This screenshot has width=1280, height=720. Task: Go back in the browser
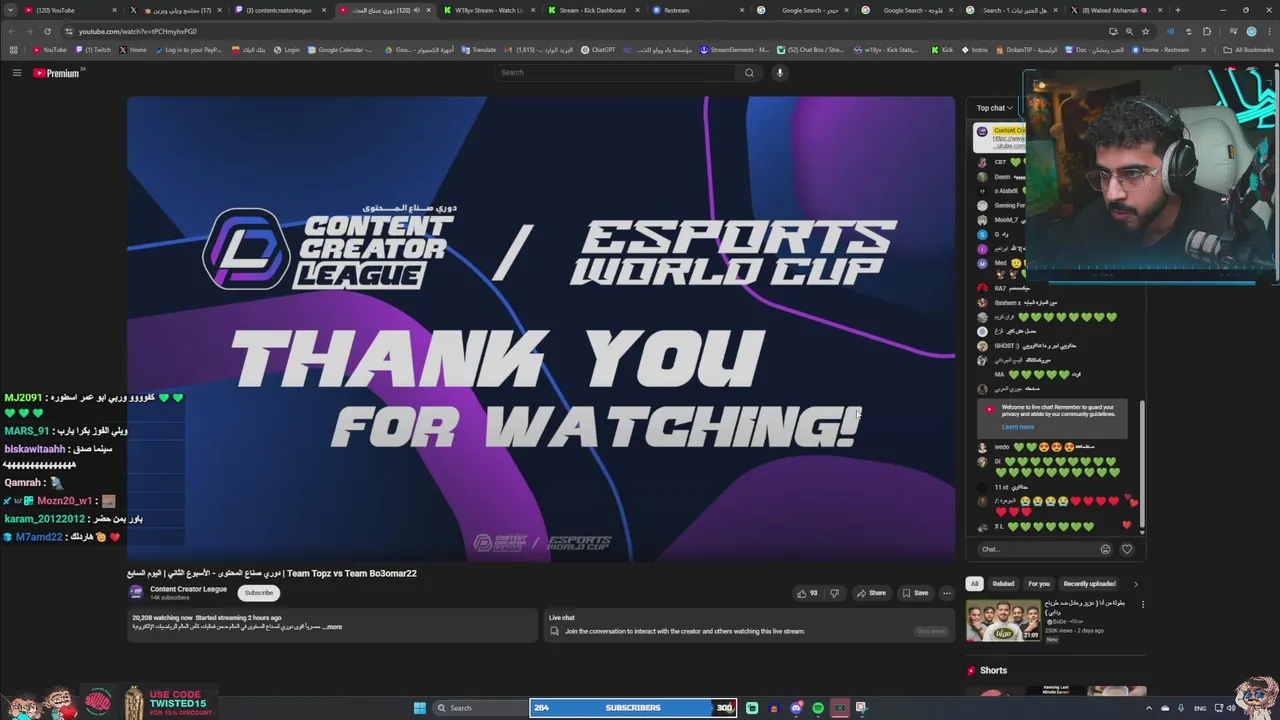click(12, 31)
